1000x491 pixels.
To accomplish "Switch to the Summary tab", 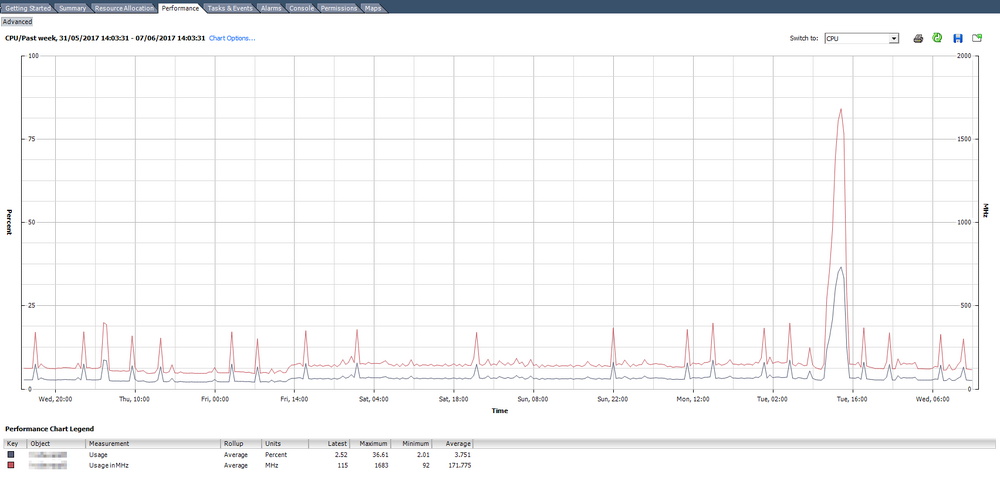I will pyautogui.click(x=72, y=8).
